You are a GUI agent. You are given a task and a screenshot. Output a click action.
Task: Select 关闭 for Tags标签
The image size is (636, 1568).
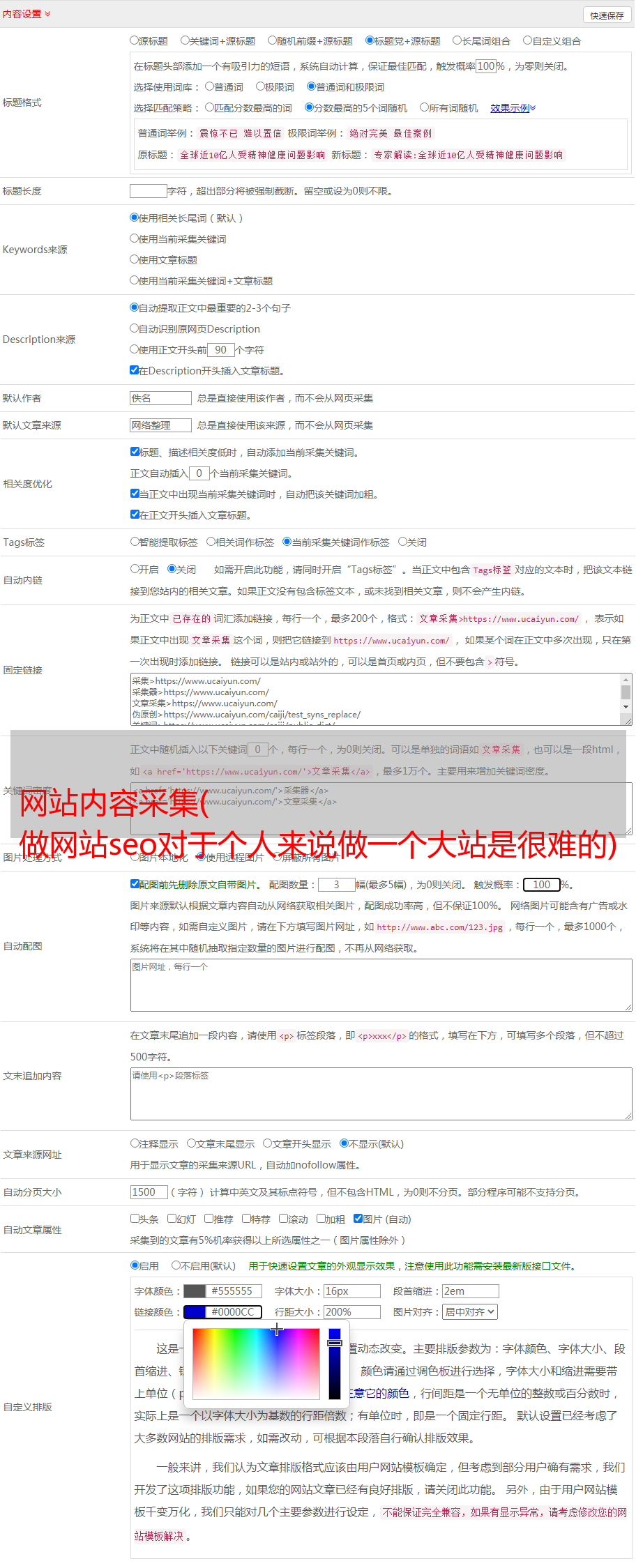click(x=403, y=542)
